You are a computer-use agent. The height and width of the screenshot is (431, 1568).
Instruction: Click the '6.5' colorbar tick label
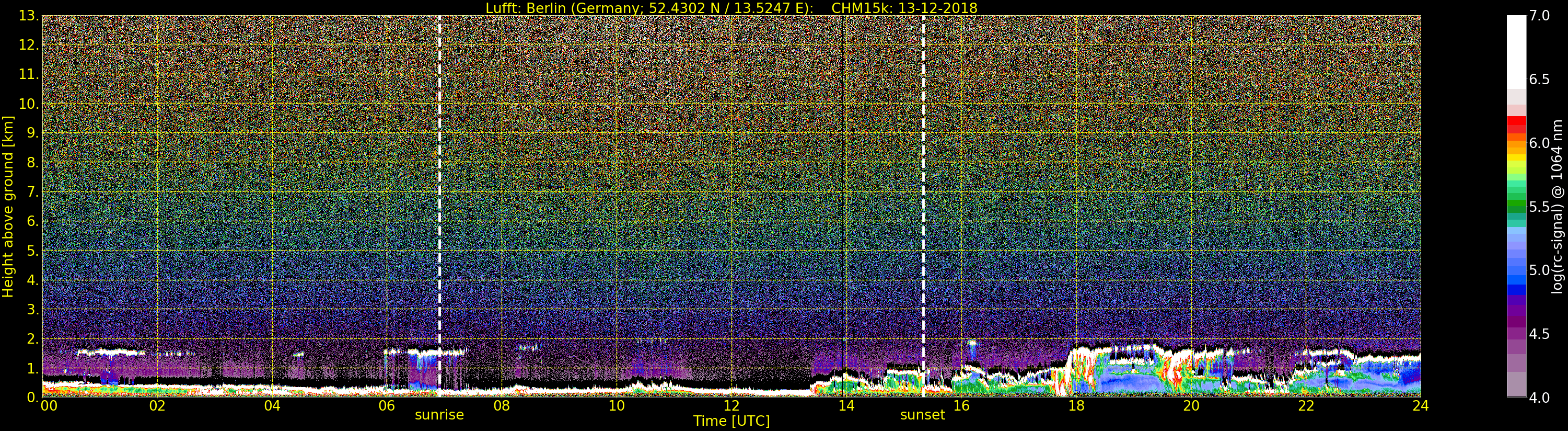[1539, 80]
